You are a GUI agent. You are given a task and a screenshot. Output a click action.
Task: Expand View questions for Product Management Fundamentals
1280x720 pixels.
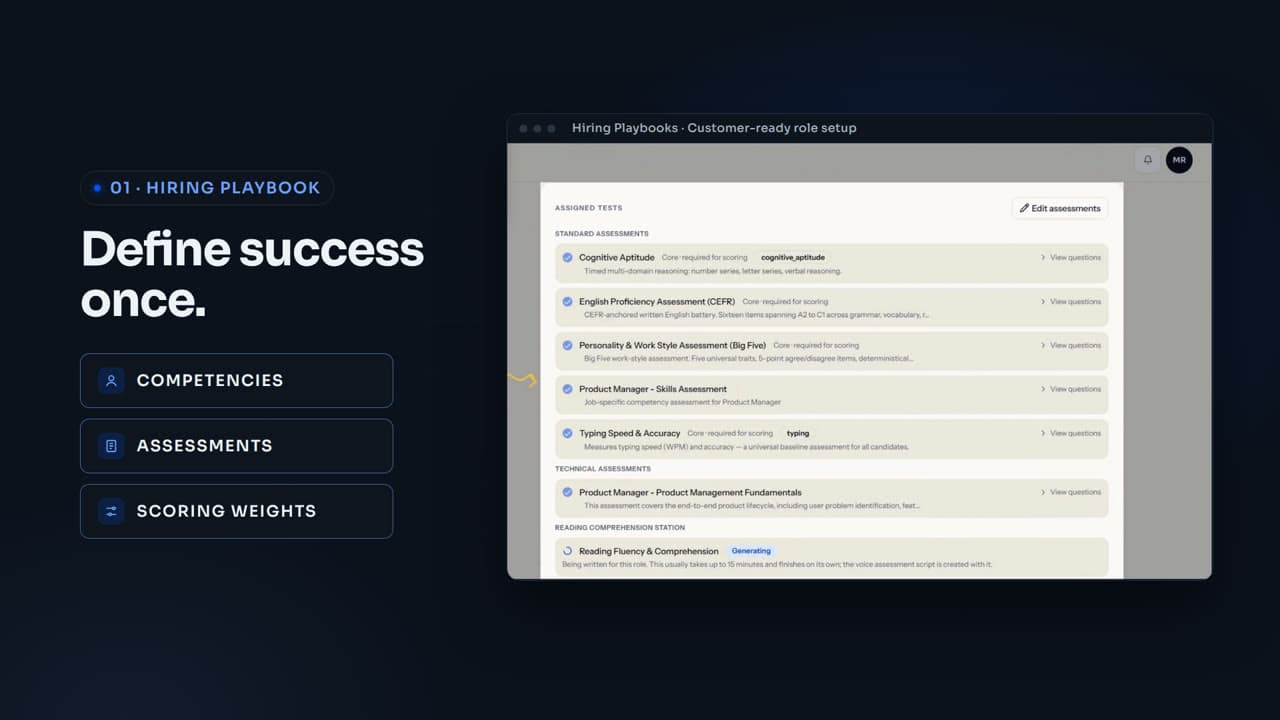coord(1070,492)
